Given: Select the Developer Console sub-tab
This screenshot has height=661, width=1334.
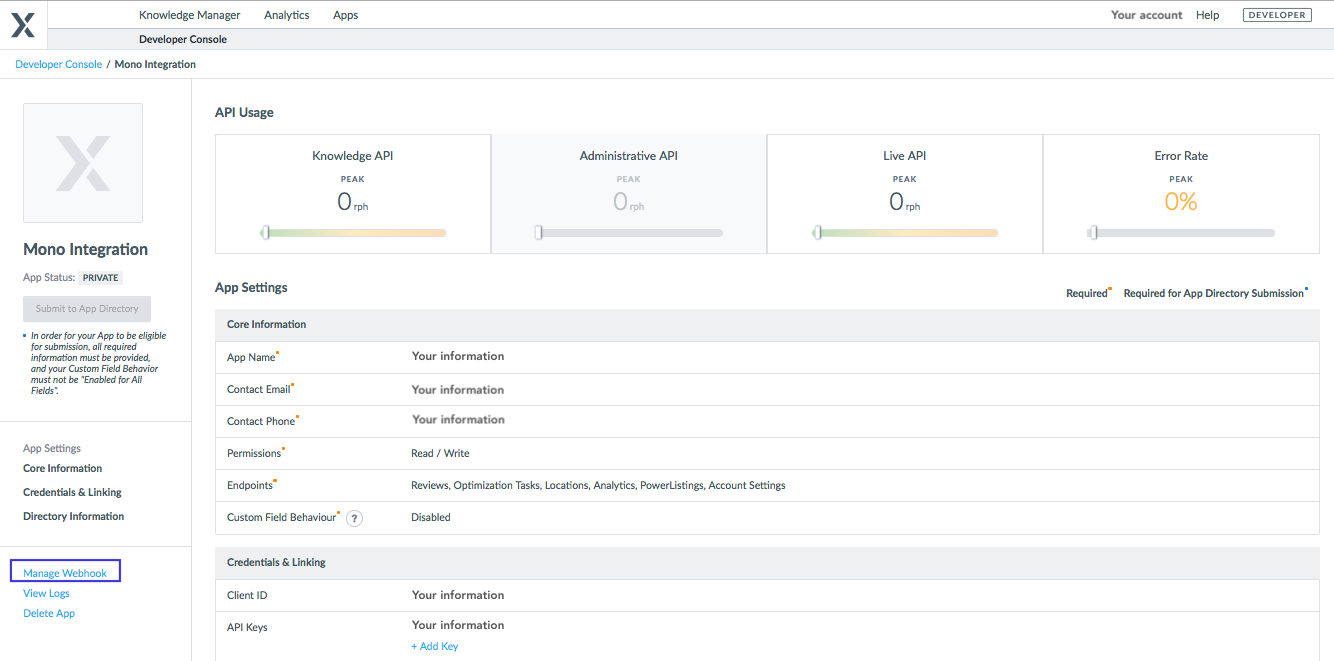Looking at the screenshot, I should 183,39.
